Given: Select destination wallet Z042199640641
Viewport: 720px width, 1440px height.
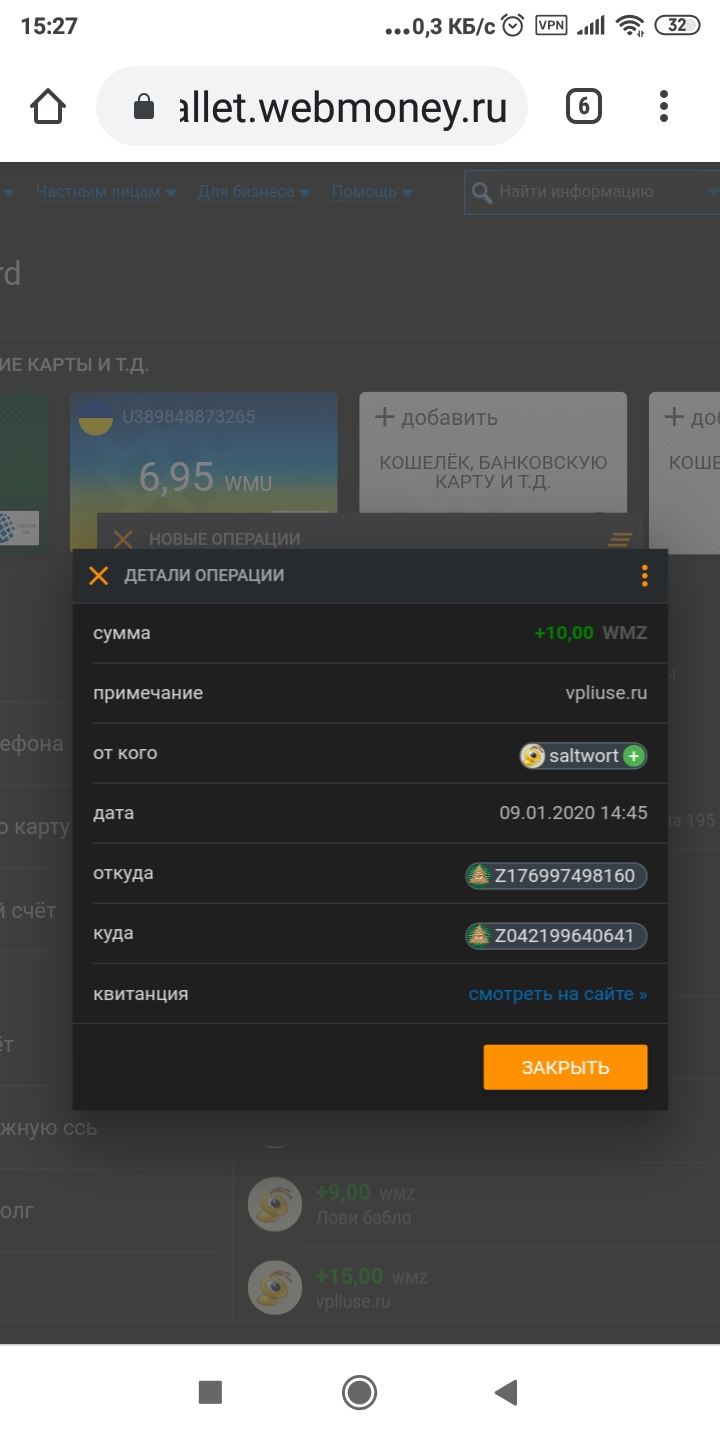Looking at the screenshot, I should point(556,936).
